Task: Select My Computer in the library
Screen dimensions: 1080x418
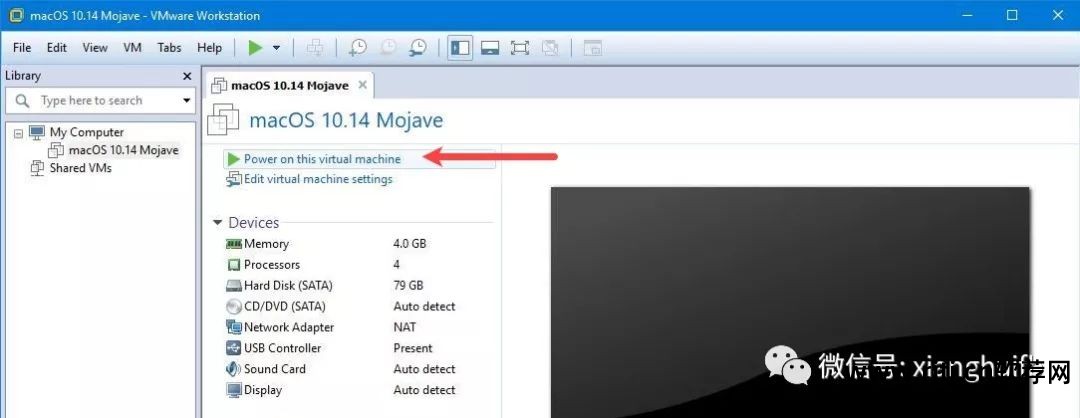Action: tap(87, 132)
